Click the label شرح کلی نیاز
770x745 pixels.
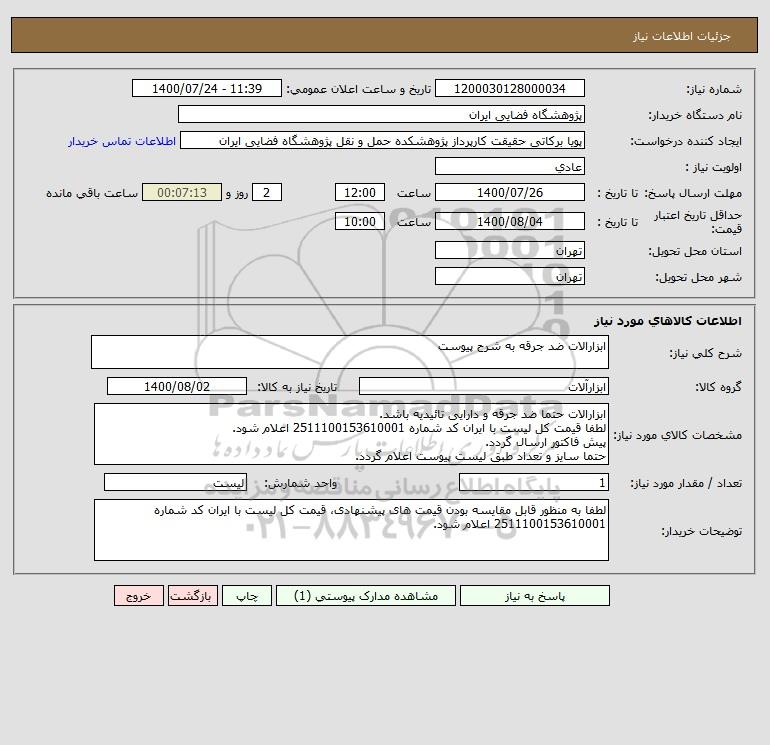pos(706,353)
